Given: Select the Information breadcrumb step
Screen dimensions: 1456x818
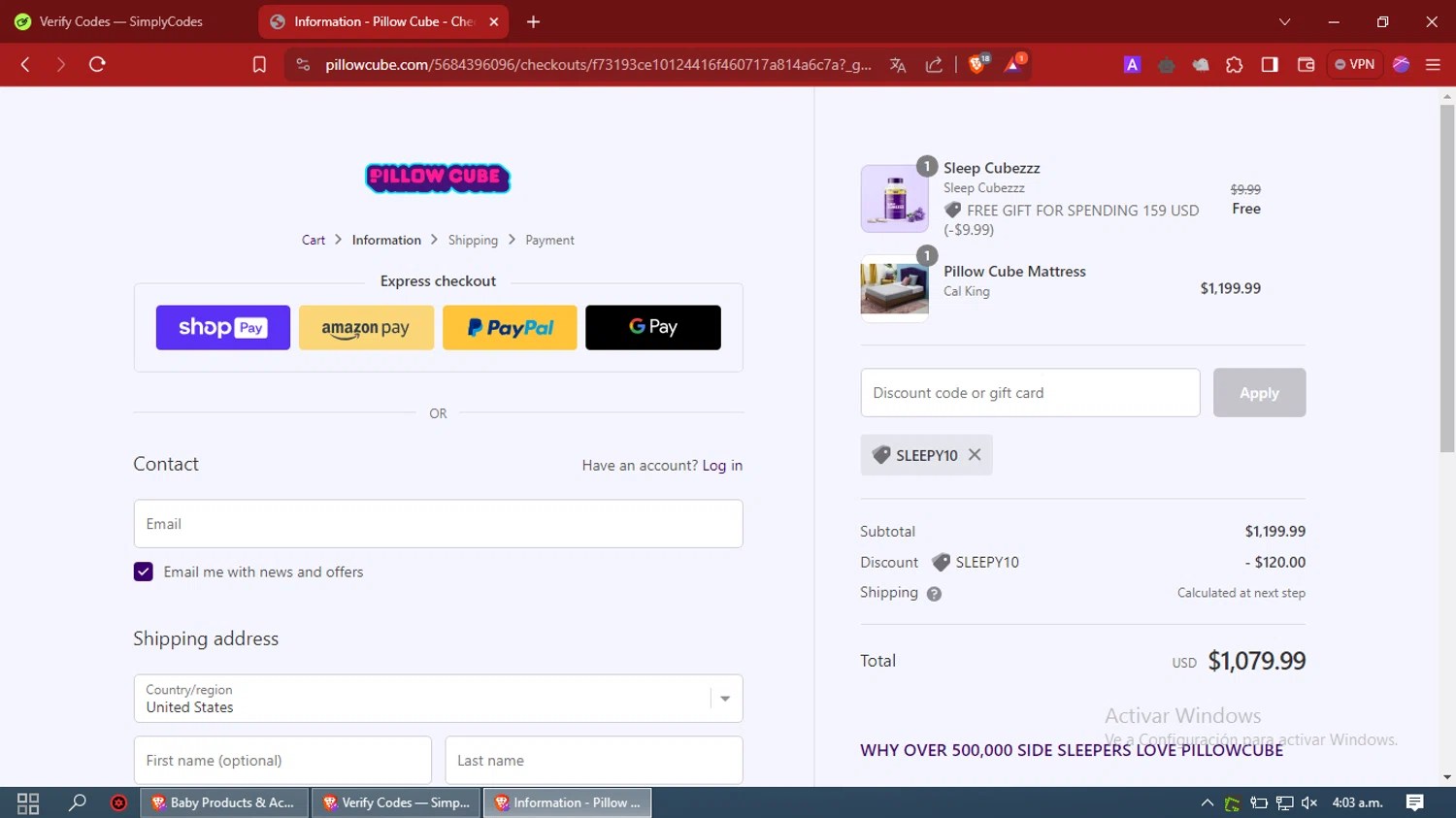Looking at the screenshot, I should (x=386, y=240).
